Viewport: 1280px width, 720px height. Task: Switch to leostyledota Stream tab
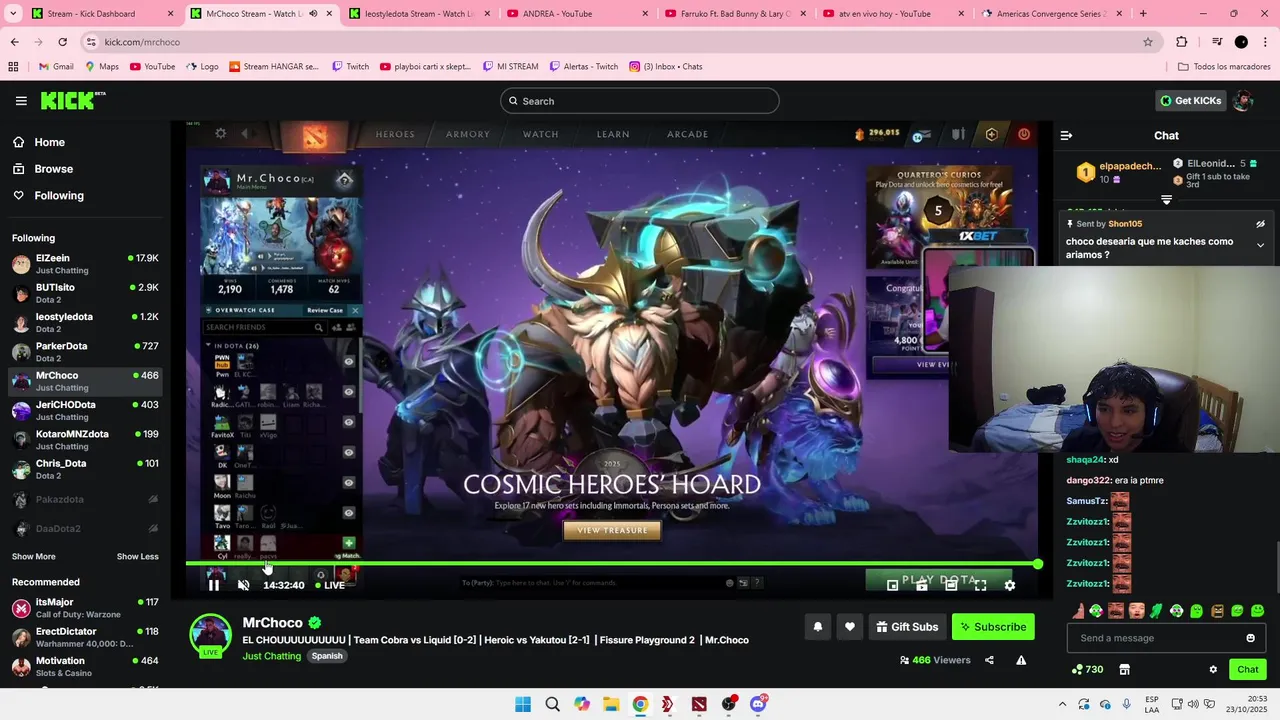[418, 14]
